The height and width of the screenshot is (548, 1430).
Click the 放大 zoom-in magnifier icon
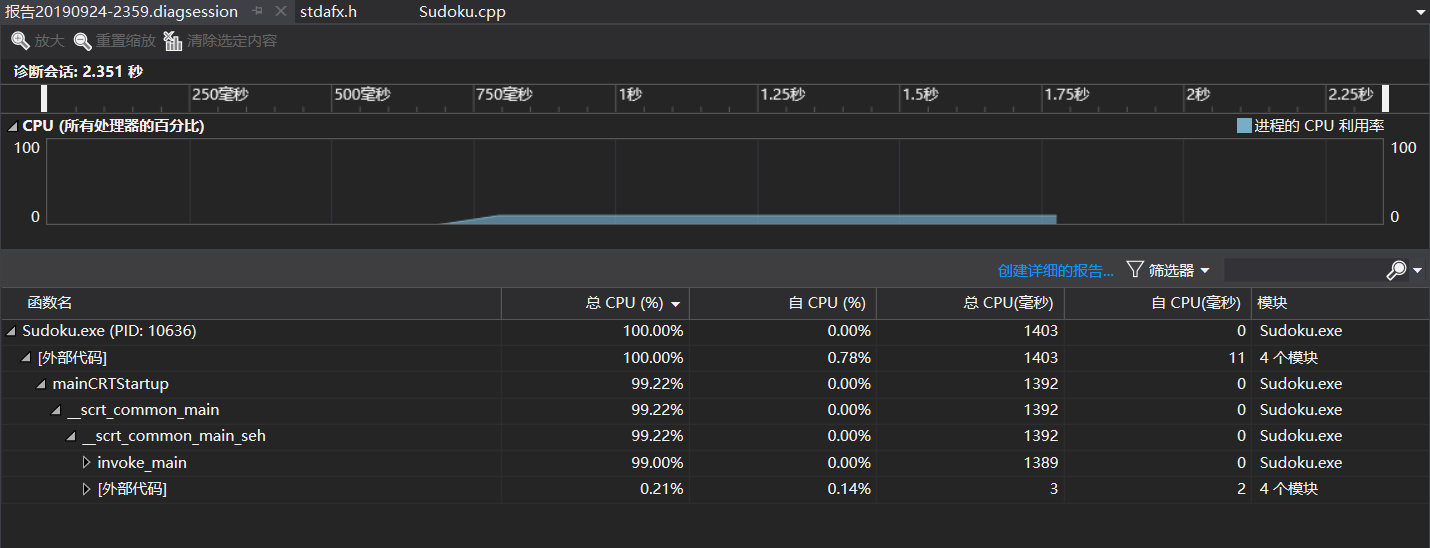coord(20,41)
